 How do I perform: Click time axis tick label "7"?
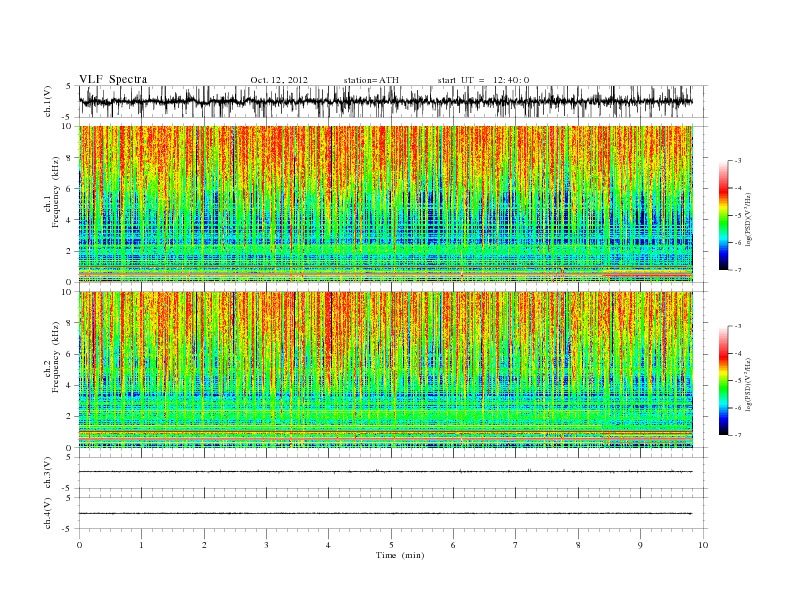pyautogui.click(x=515, y=545)
